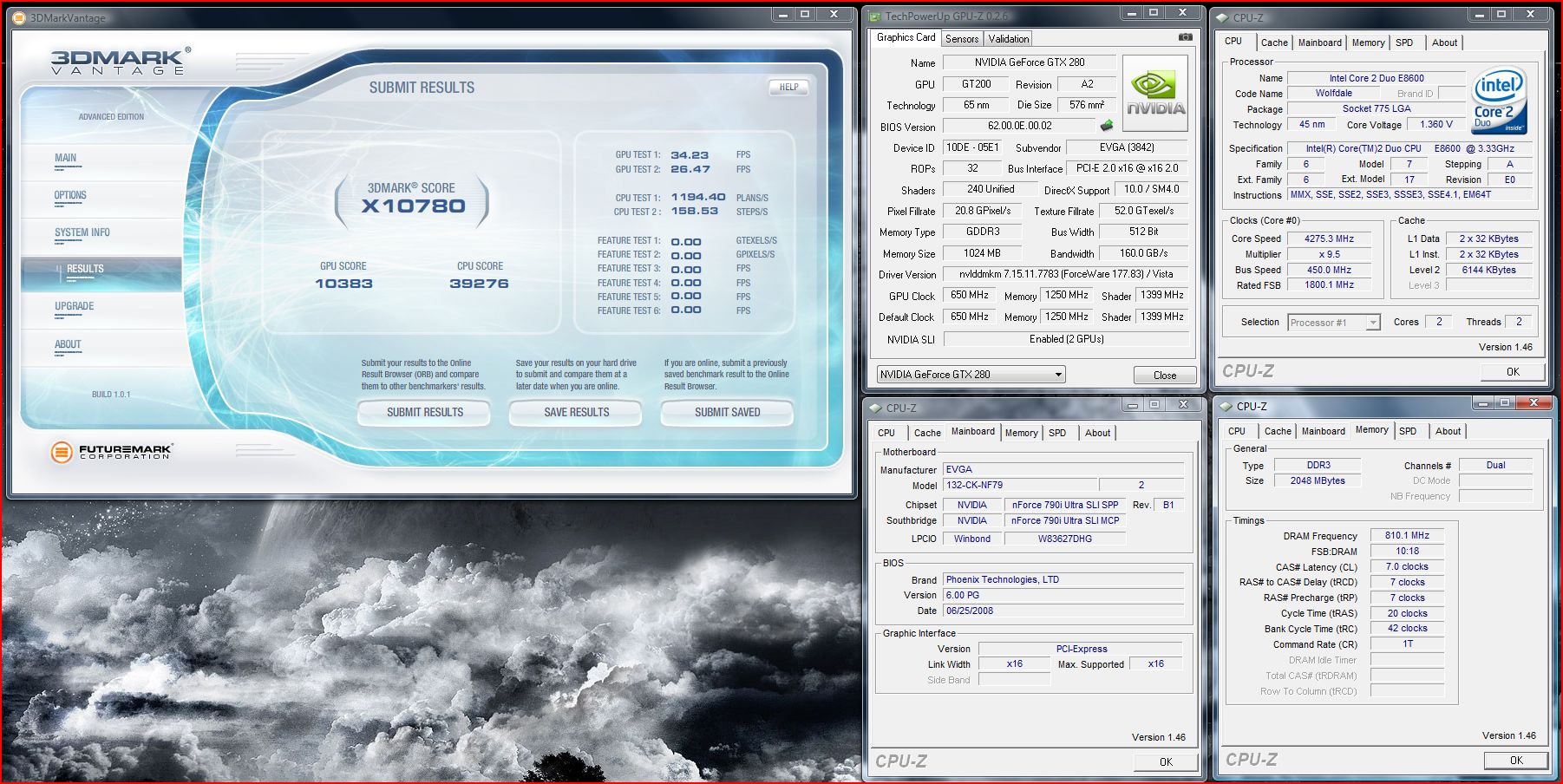Image resolution: width=1563 pixels, height=784 pixels.
Task: Open Memory tab in top CPU-Z window
Action: point(1369,42)
